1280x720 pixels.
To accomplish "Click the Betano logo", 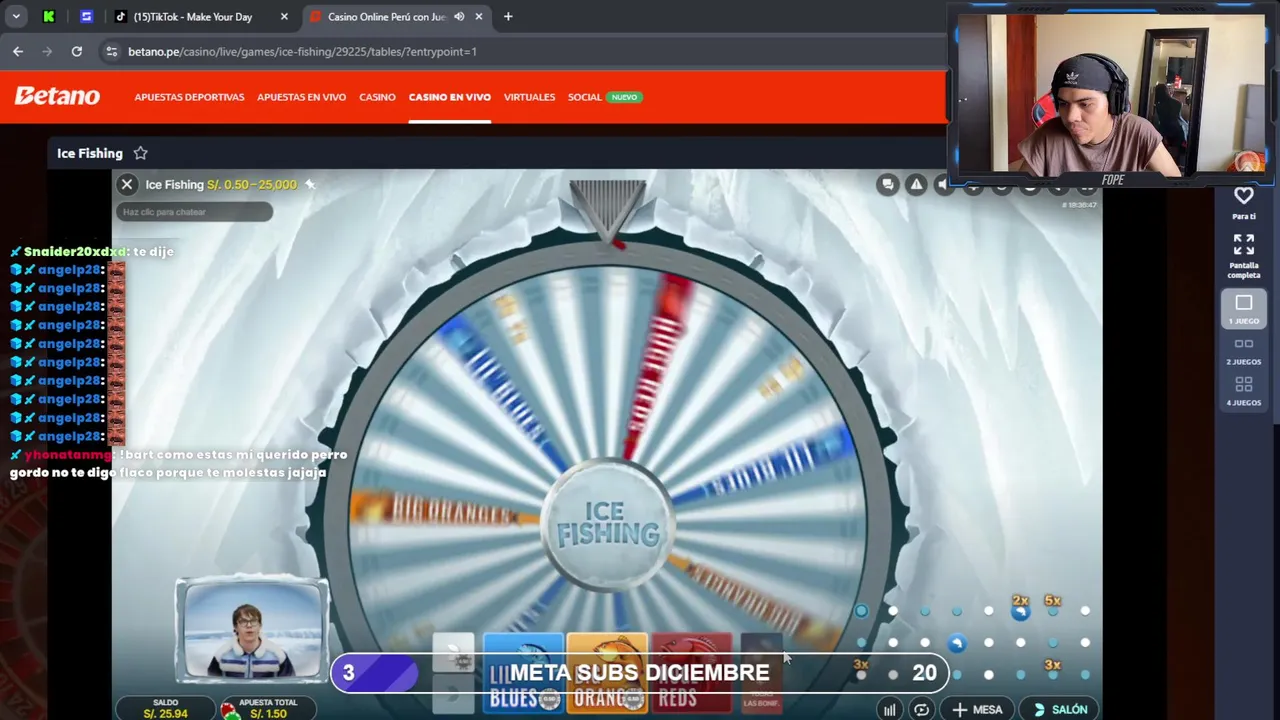I will (57, 96).
